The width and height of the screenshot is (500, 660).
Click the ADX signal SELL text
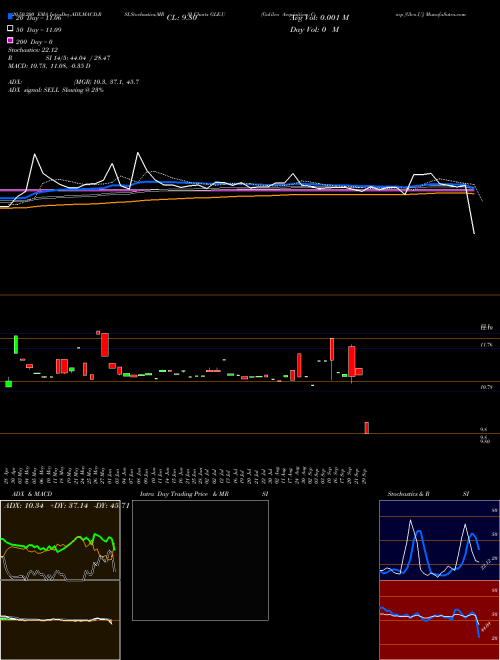tap(56, 90)
